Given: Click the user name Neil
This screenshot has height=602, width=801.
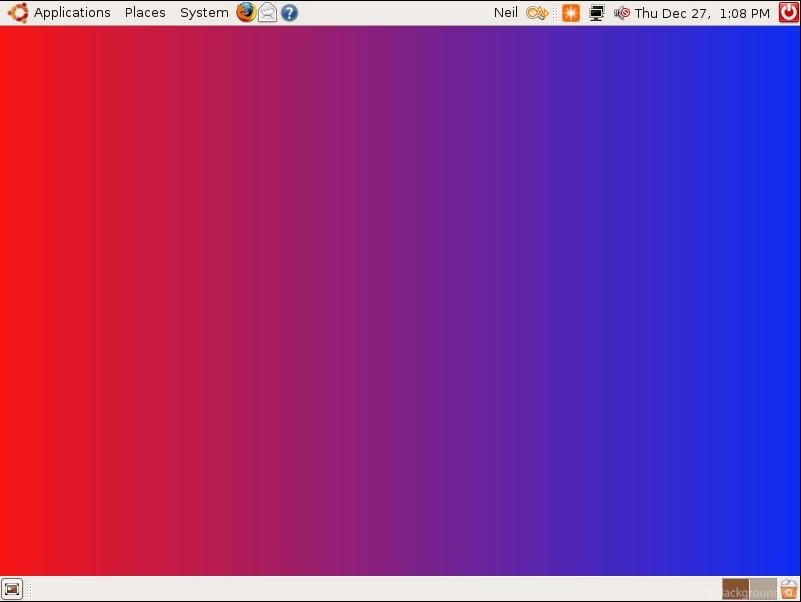Looking at the screenshot, I should pyautogui.click(x=506, y=13).
